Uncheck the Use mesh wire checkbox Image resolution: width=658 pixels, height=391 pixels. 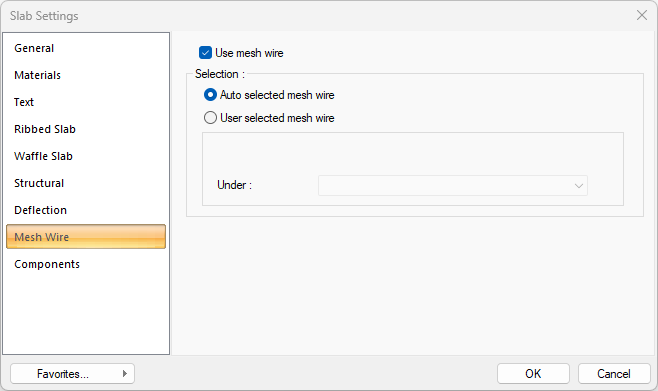(x=205, y=53)
